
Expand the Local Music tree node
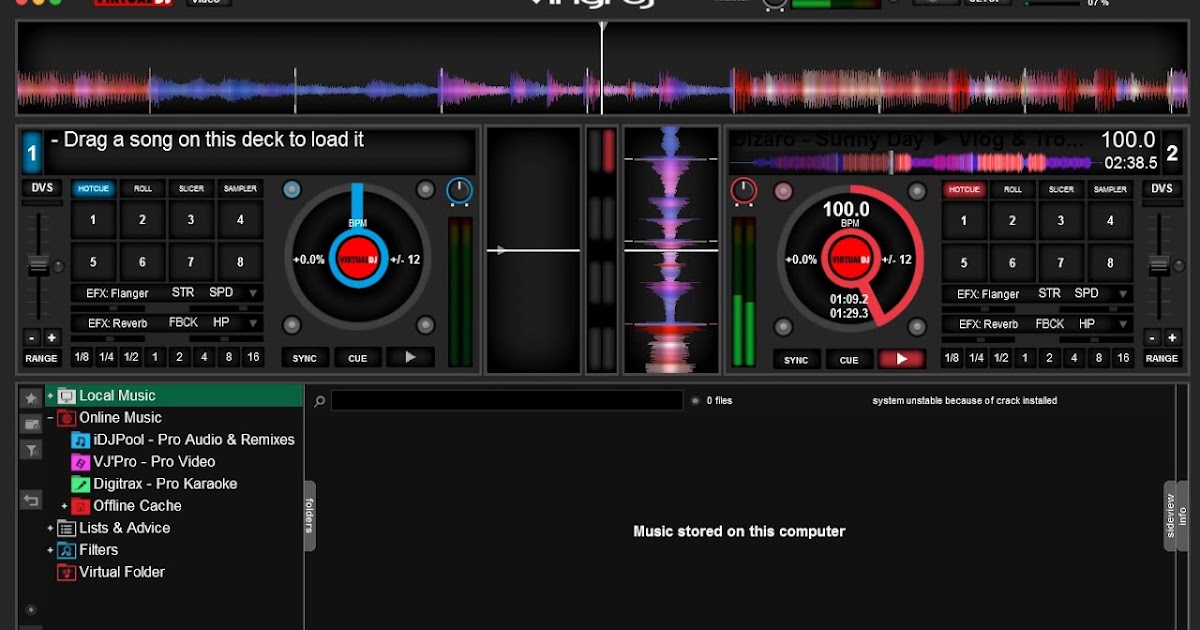click(50, 396)
